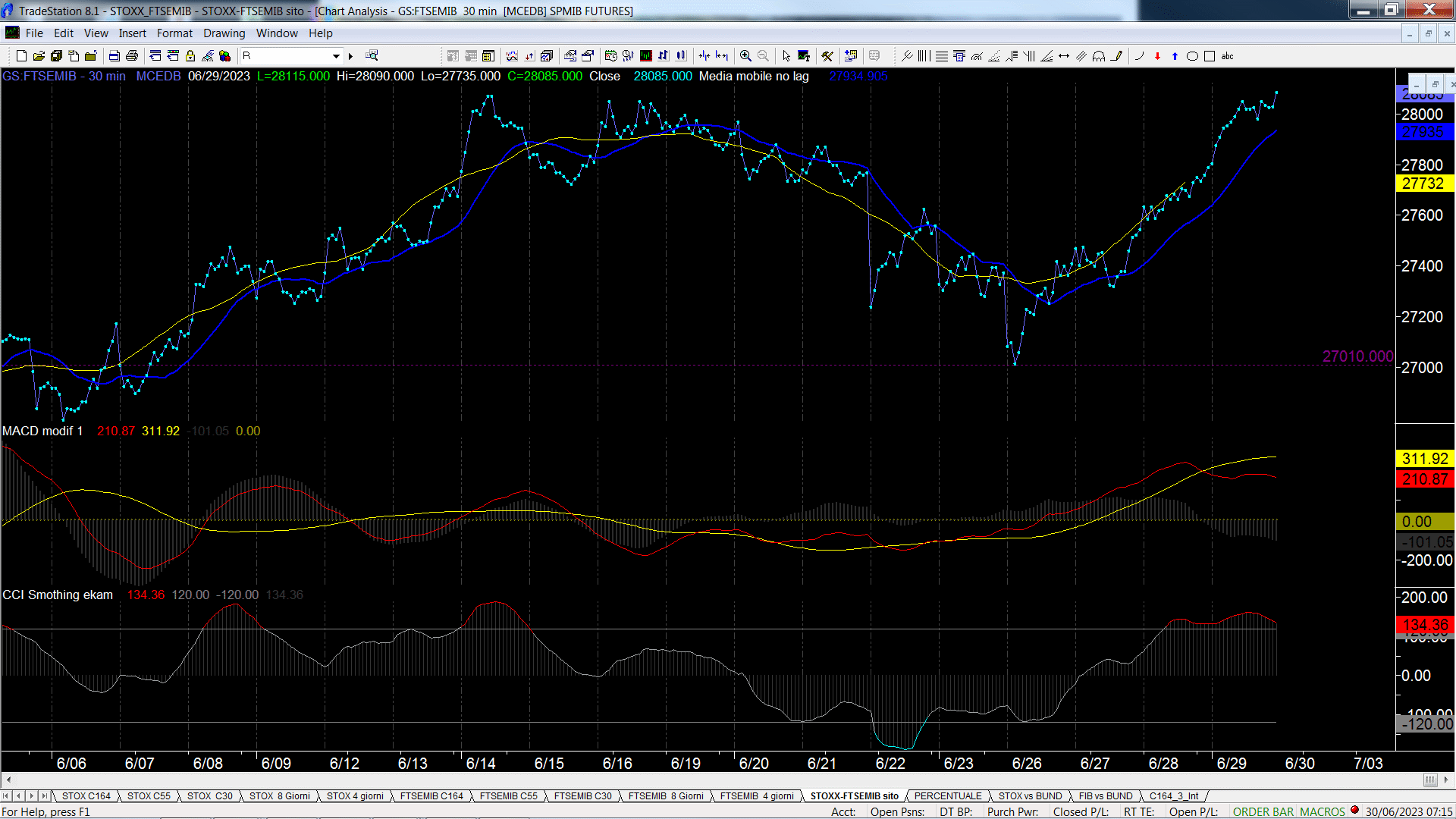1456x819 pixels.
Task: Select the vertical lines drawing tool
Action: (924, 56)
